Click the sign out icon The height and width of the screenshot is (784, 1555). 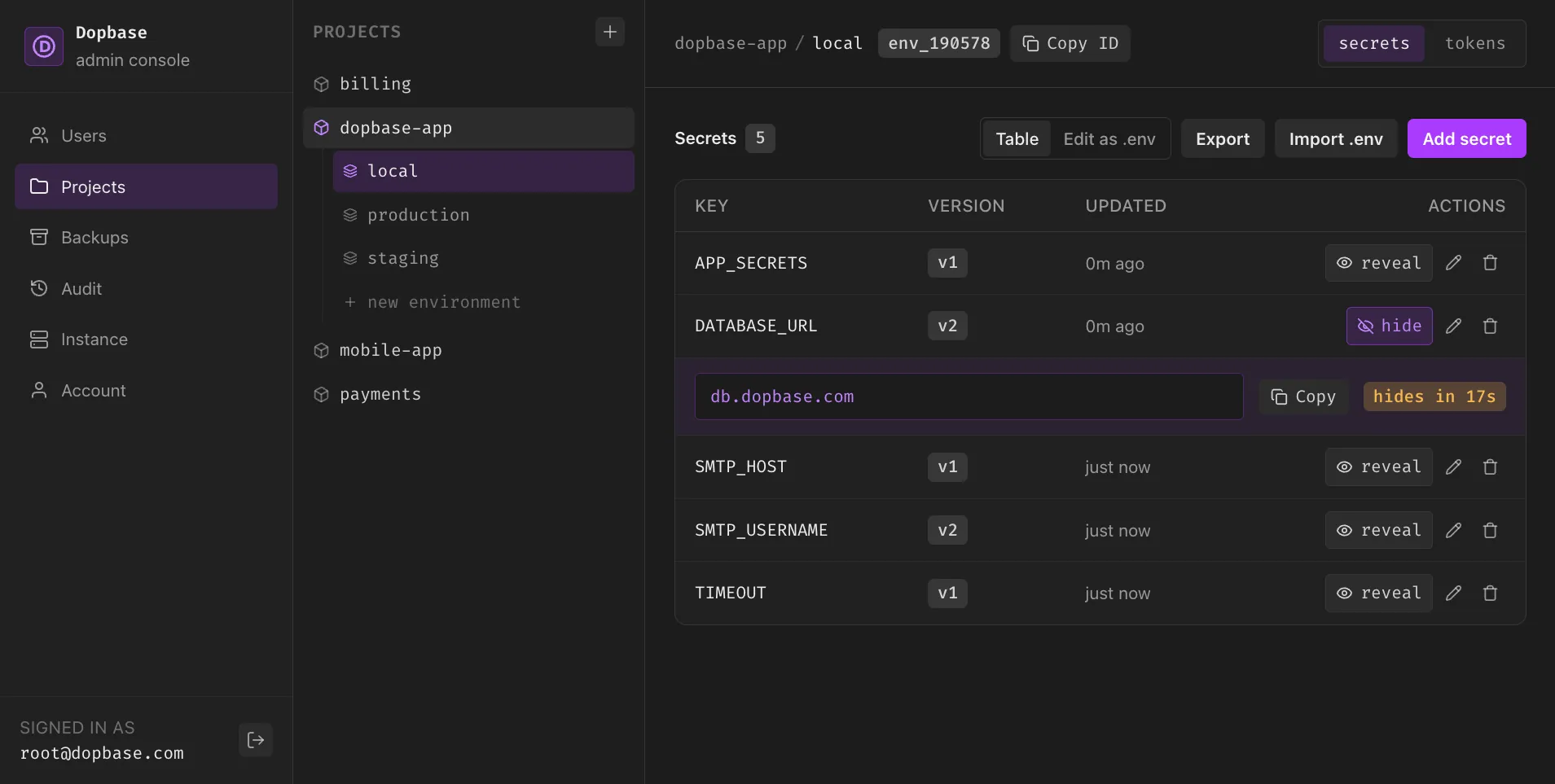(x=256, y=740)
